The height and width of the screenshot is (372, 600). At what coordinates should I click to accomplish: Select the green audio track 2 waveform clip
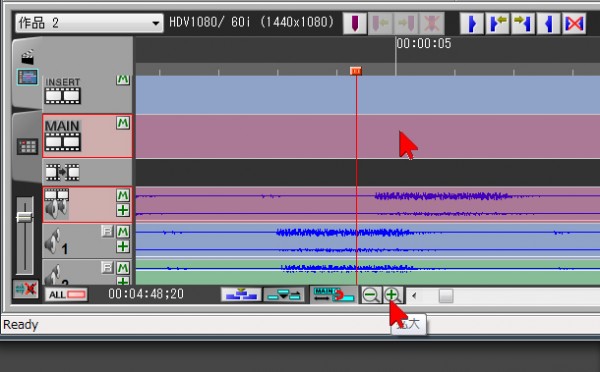point(368,272)
